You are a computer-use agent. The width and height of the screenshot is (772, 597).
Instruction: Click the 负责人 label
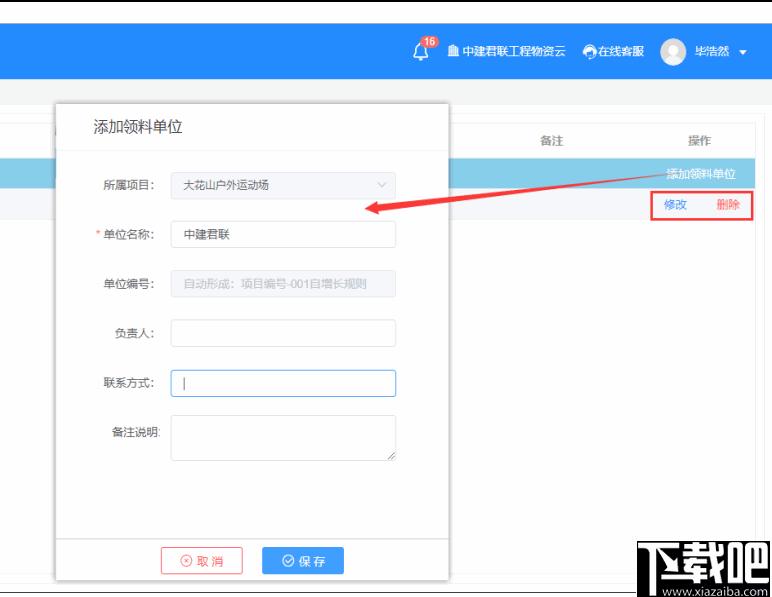[135, 333]
